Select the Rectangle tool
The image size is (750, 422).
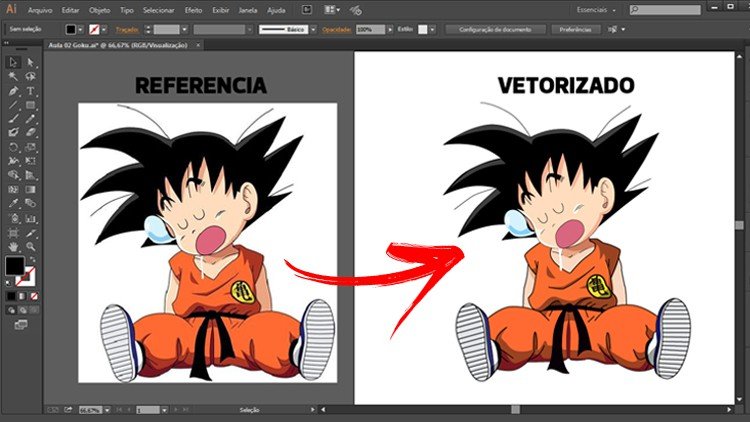pyautogui.click(x=30, y=105)
